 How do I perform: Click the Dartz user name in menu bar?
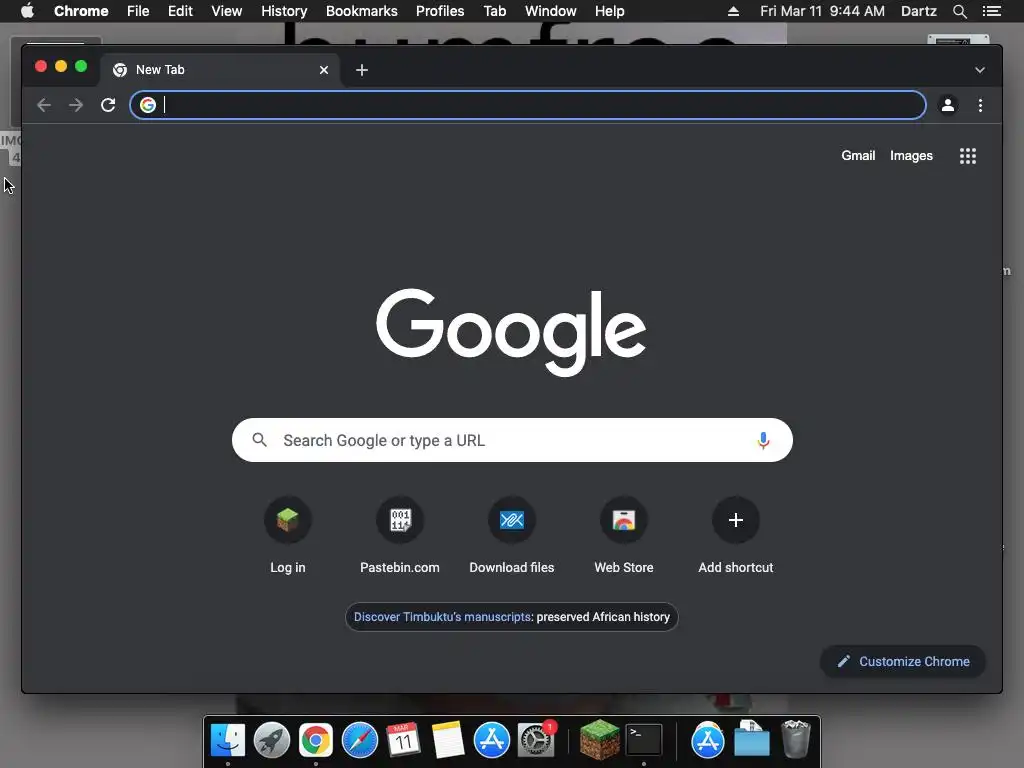click(x=918, y=11)
